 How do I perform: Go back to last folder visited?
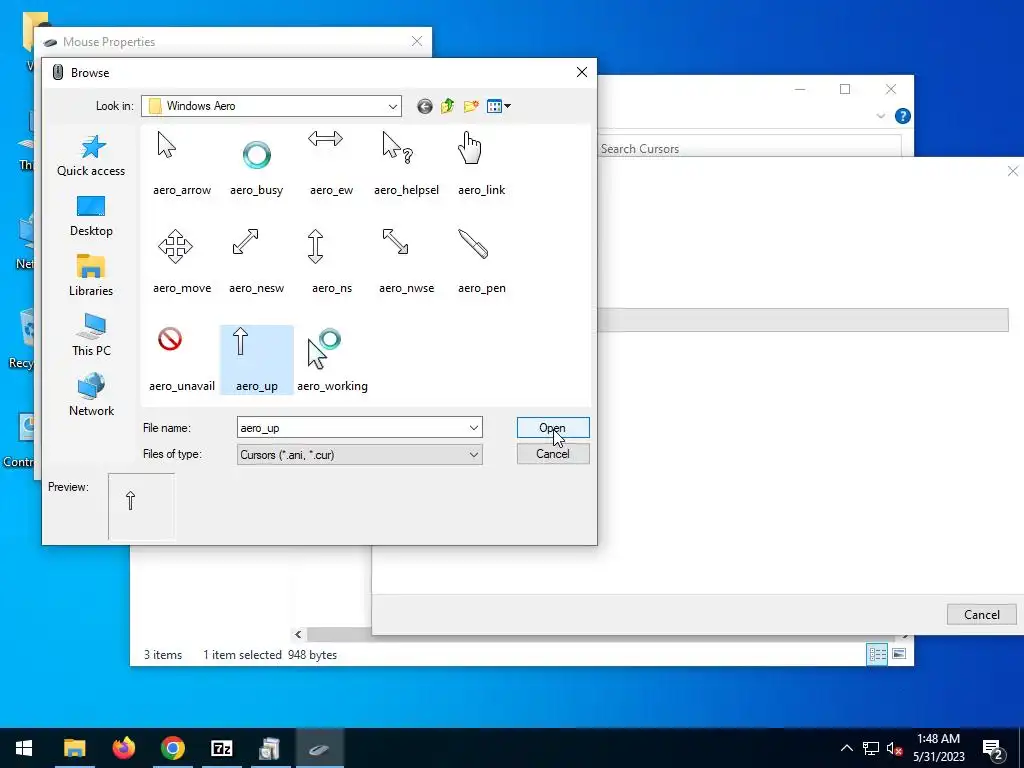424,106
